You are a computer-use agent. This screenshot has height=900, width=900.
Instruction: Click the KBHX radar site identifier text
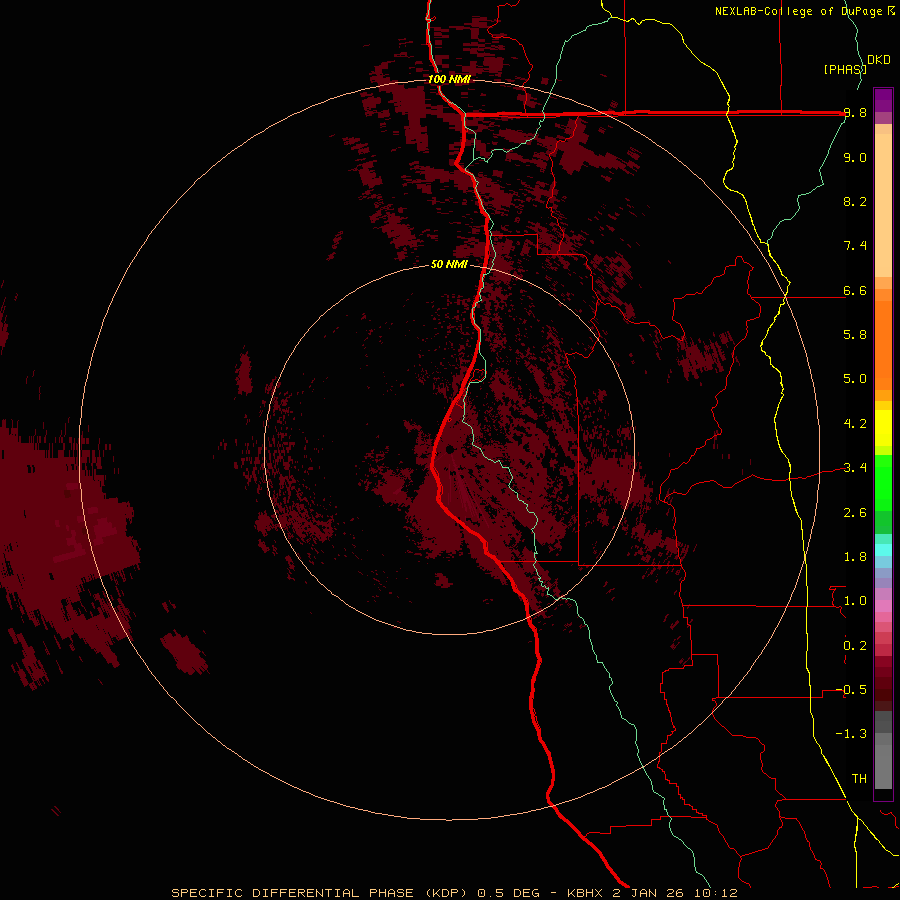585,893
